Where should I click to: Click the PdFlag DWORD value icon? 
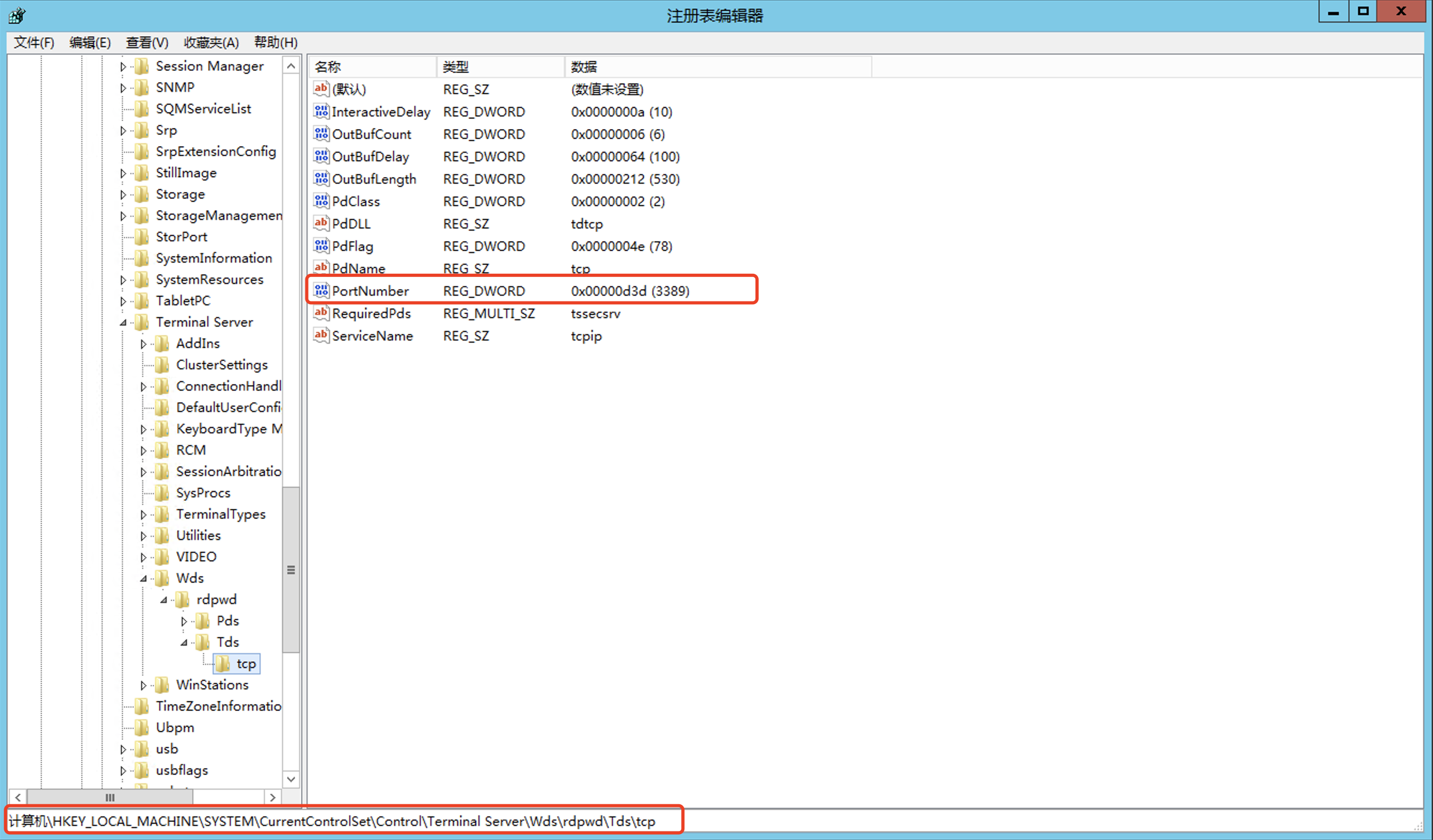tap(321, 245)
